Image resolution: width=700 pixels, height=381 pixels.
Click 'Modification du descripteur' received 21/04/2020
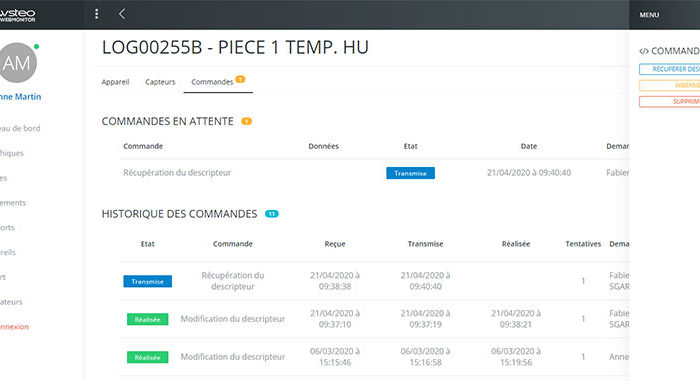(233, 319)
